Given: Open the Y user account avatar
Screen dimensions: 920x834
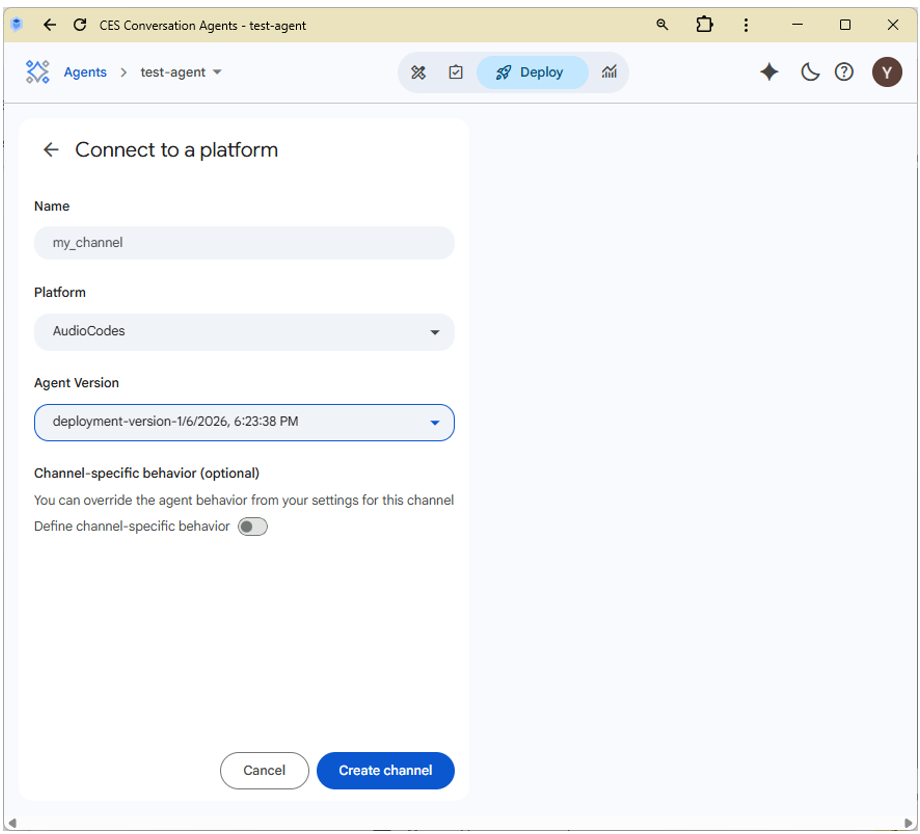Looking at the screenshot, I should 886,72.
